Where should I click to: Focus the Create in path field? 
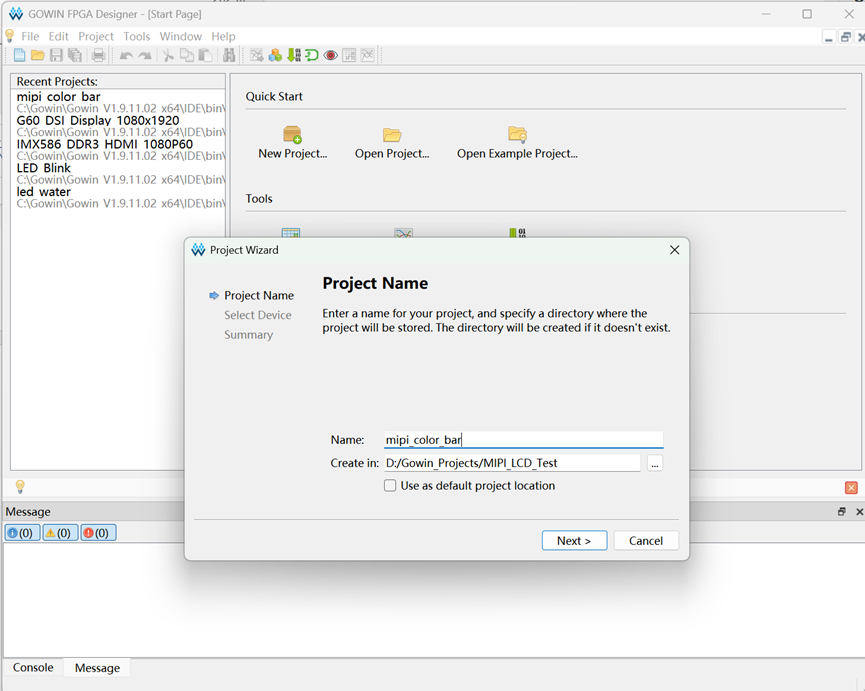tap(512, 463)
